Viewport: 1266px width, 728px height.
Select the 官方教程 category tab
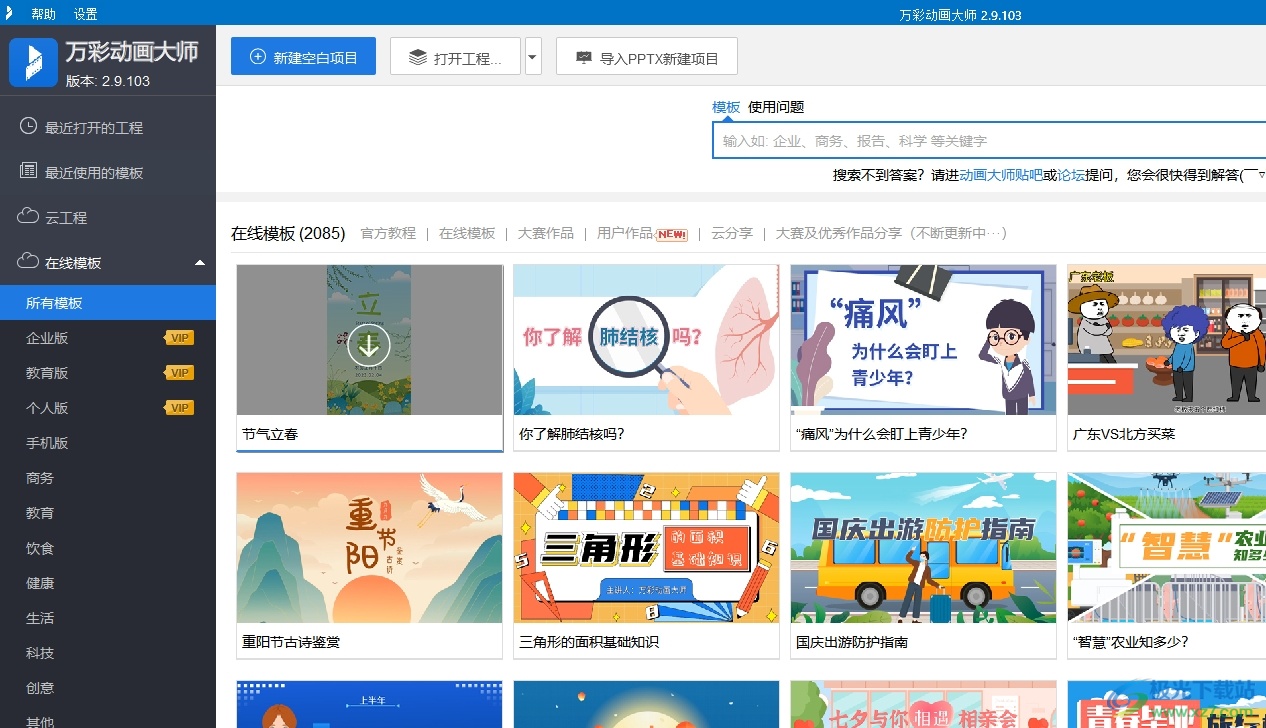point(388,233)
